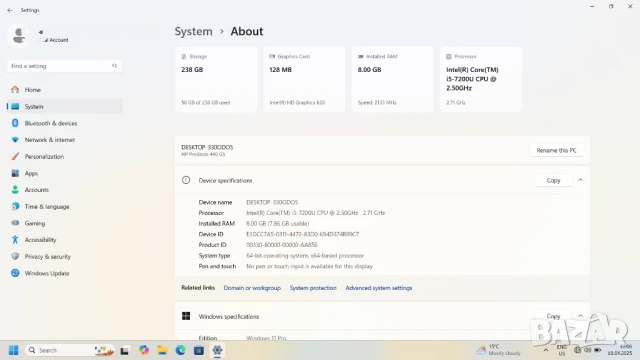Open System protection link
Image resolution: width=640 pixels, height=360 pixels.
pos(313,288)
